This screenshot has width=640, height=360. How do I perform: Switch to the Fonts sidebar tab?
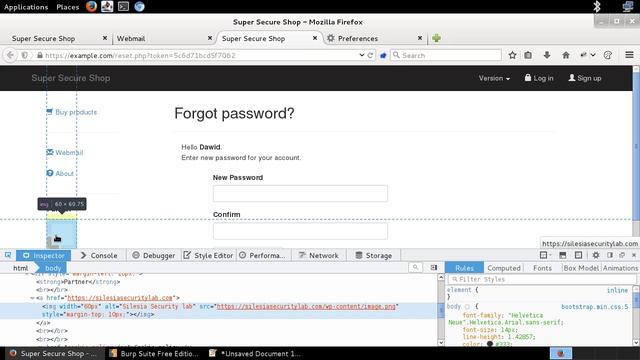click(x=542, y=268)
